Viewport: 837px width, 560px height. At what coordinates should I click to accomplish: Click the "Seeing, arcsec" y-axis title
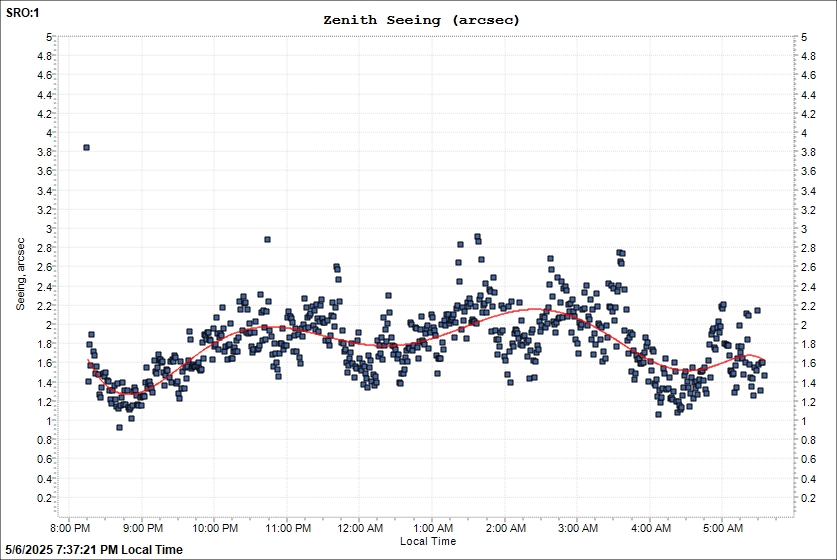[x=20, y=274]
